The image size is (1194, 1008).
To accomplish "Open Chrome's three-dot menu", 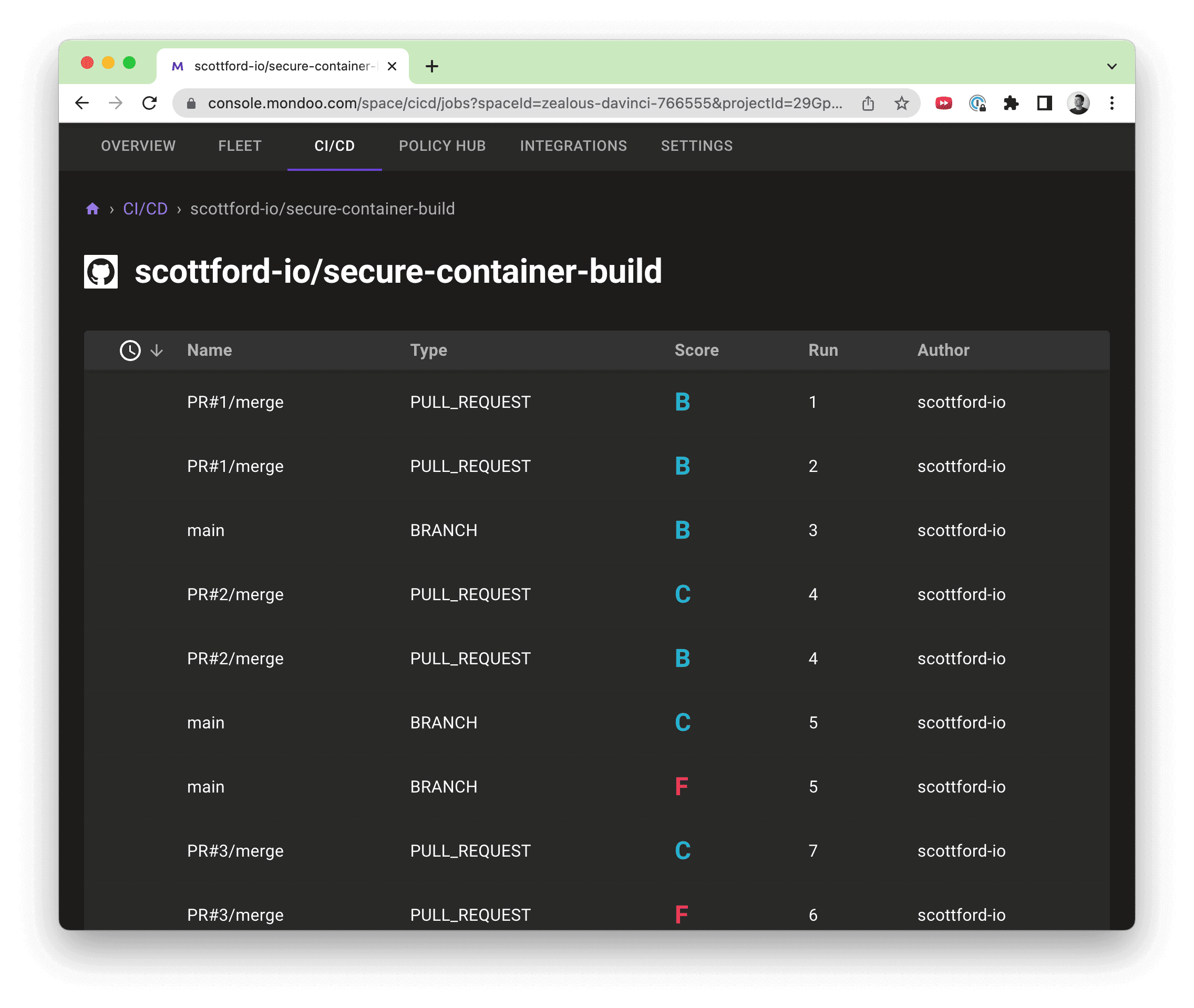I will point(1111,103).
